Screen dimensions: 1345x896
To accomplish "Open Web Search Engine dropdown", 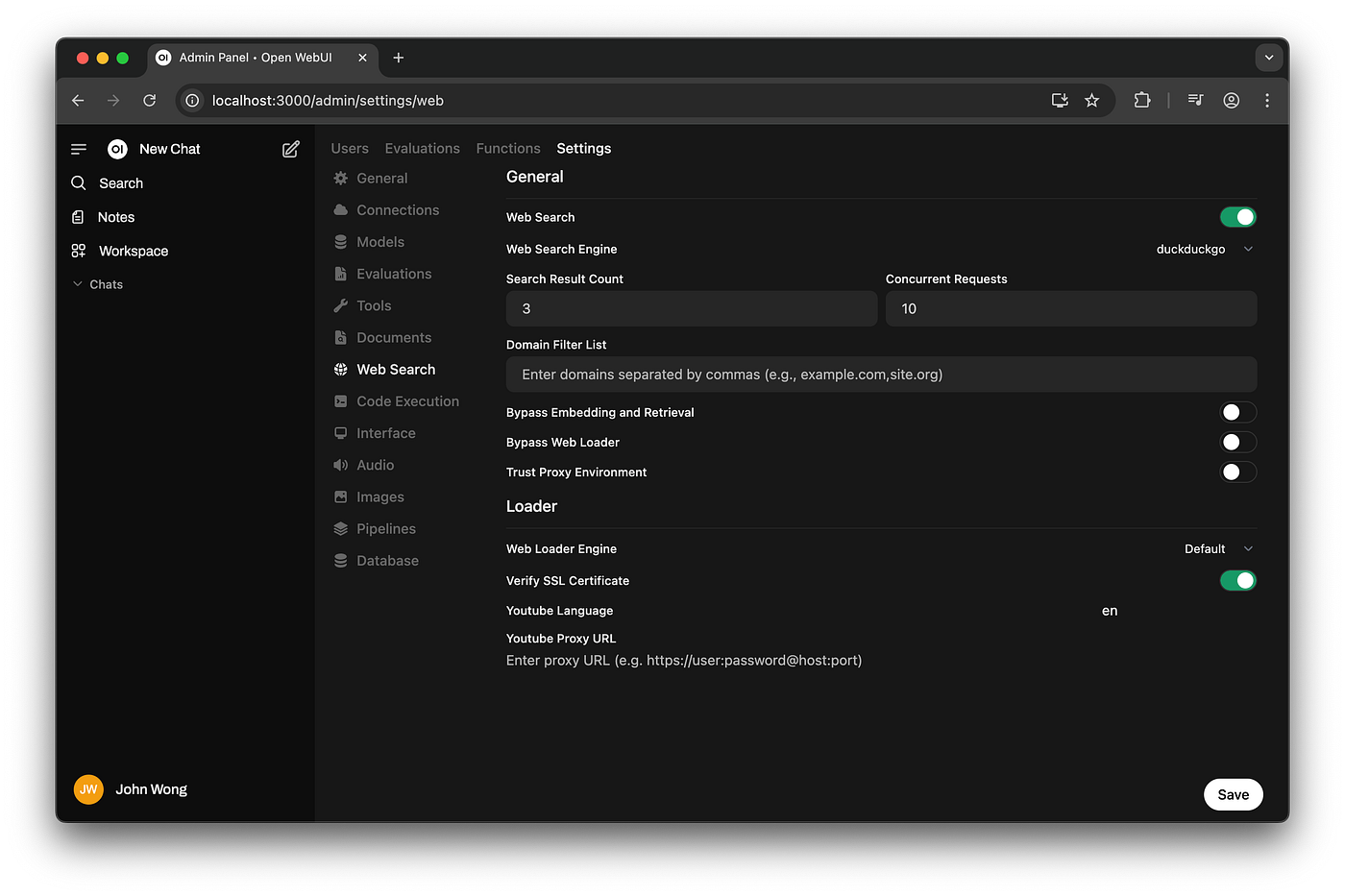I will [1204, 249].
